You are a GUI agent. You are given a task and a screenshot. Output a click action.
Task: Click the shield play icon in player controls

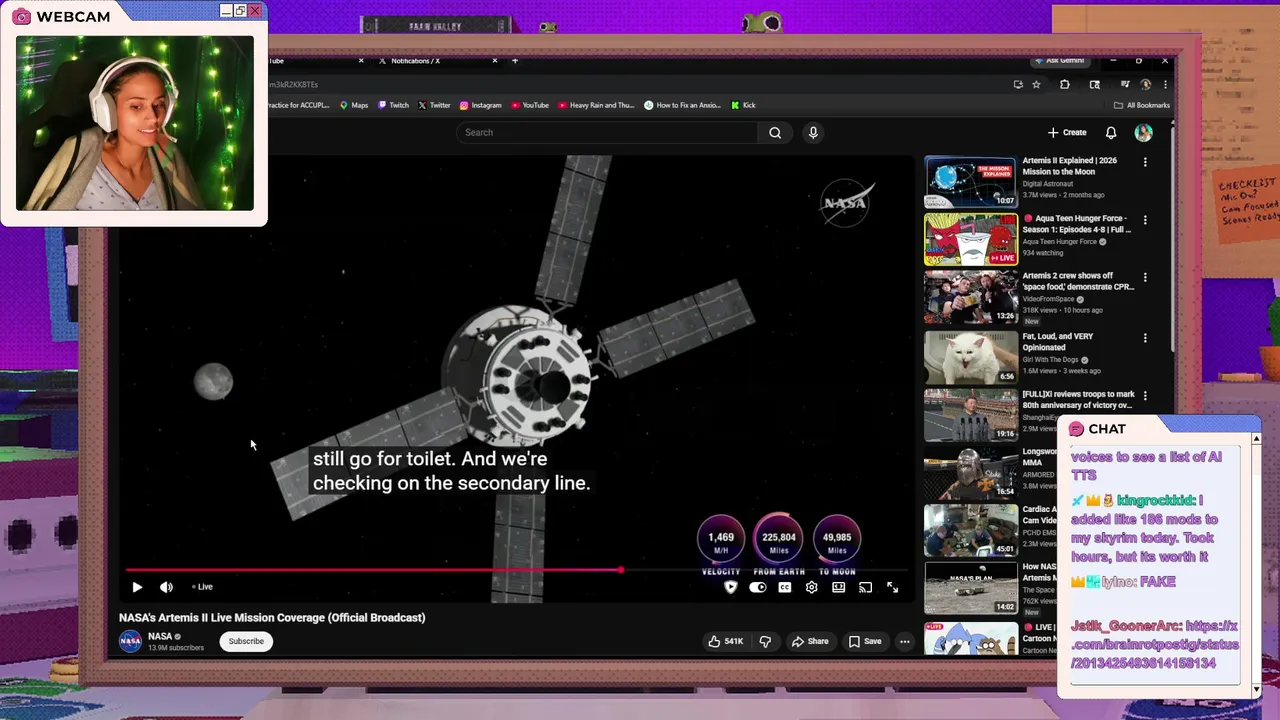[x=731, y=588]
